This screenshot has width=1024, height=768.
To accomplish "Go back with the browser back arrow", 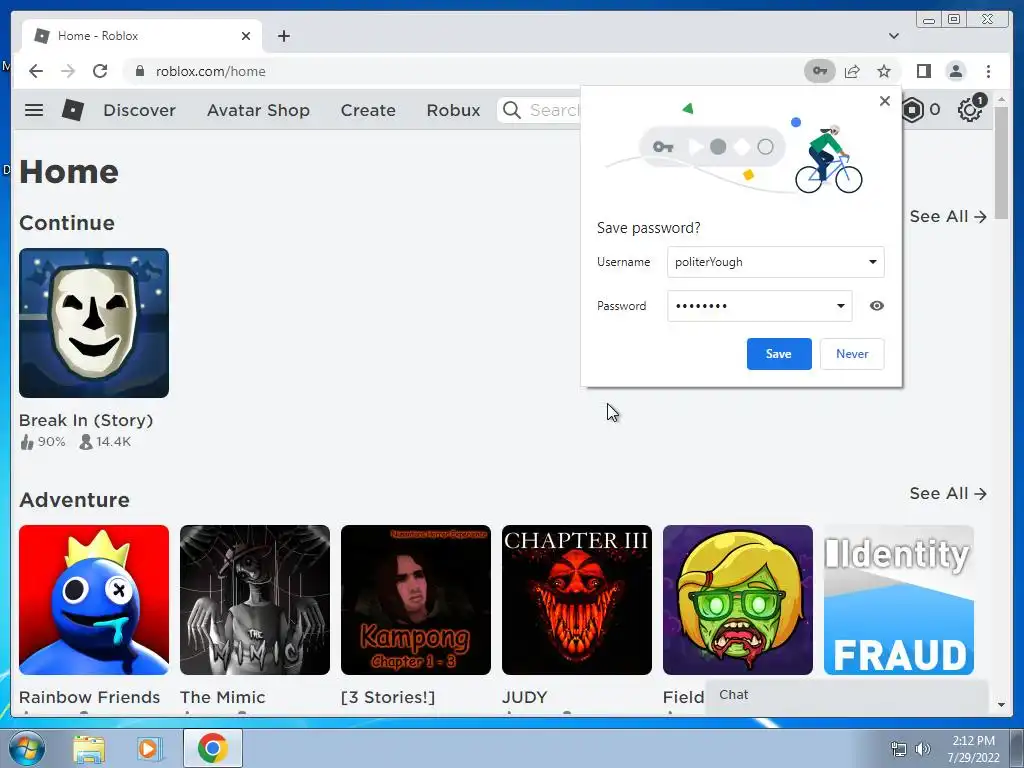I will coord(36,71).
